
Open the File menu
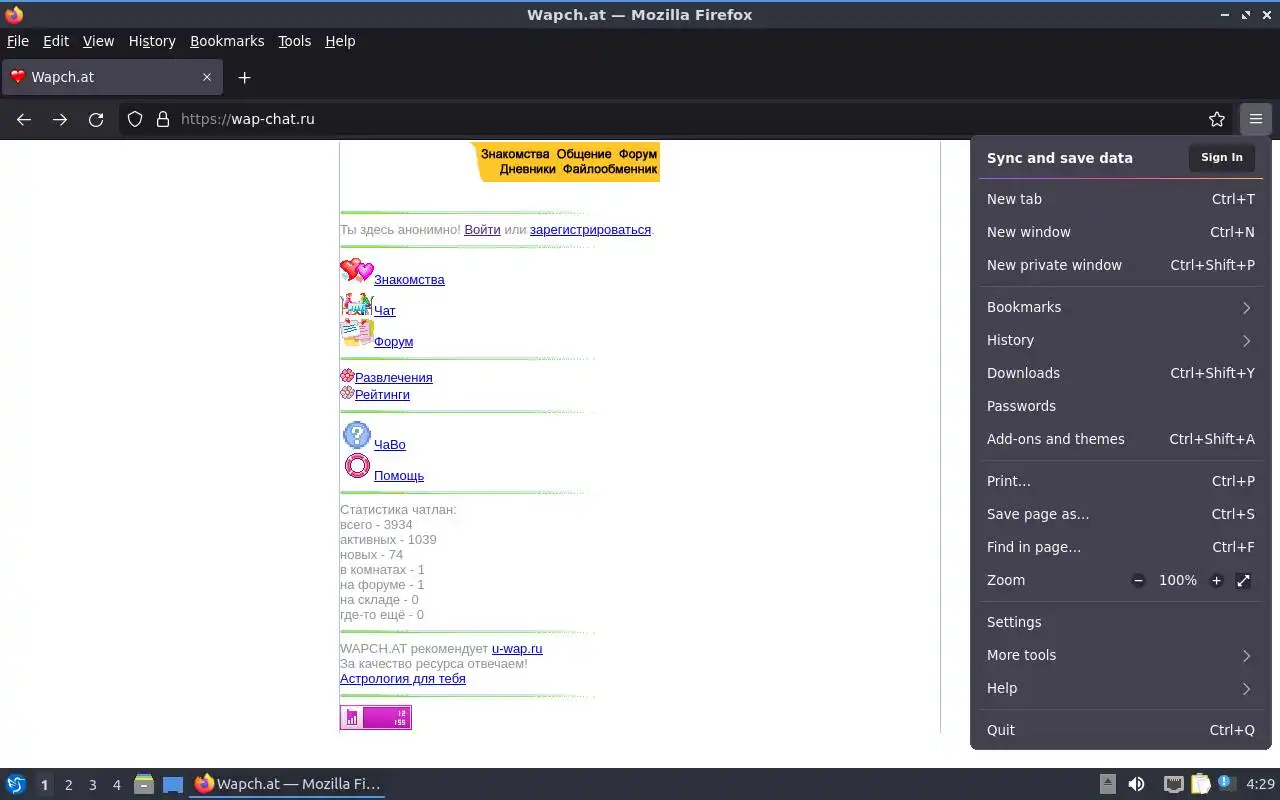[18, 41]
